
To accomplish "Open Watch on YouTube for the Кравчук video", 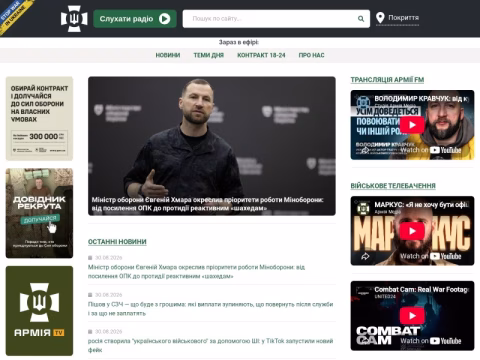I will [431, 150].
